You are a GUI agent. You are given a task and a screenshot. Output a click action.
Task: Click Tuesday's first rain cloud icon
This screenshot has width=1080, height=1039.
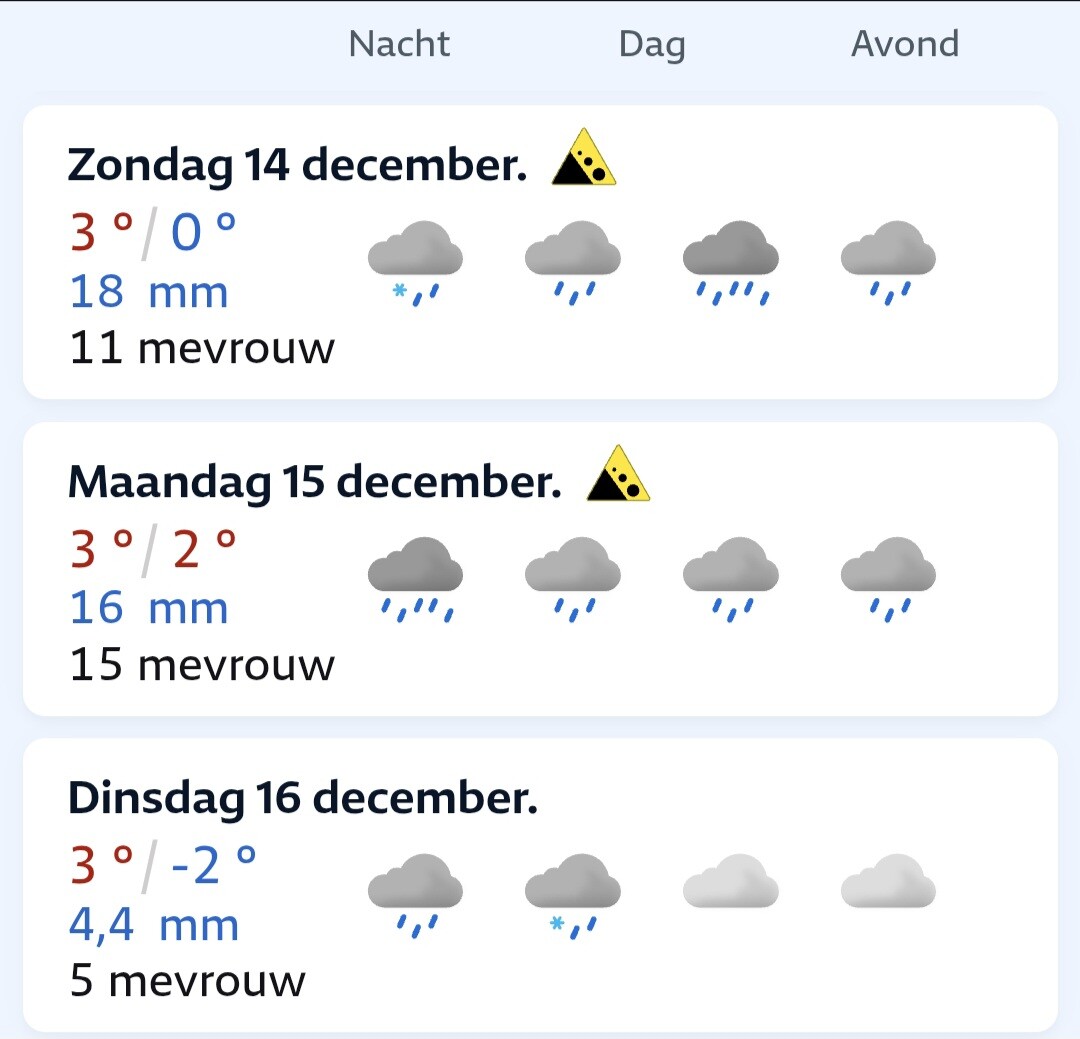point(415,893)
